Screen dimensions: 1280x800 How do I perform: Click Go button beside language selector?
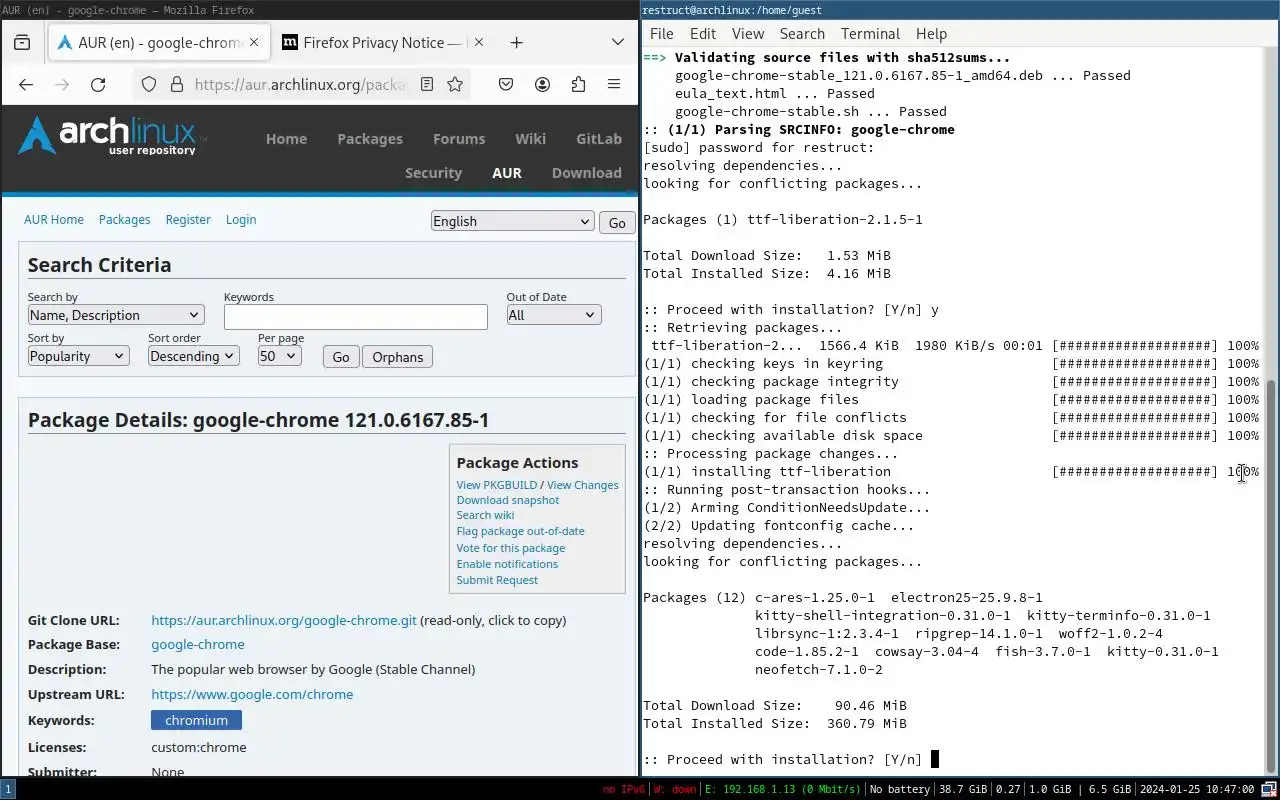[617, 223]
